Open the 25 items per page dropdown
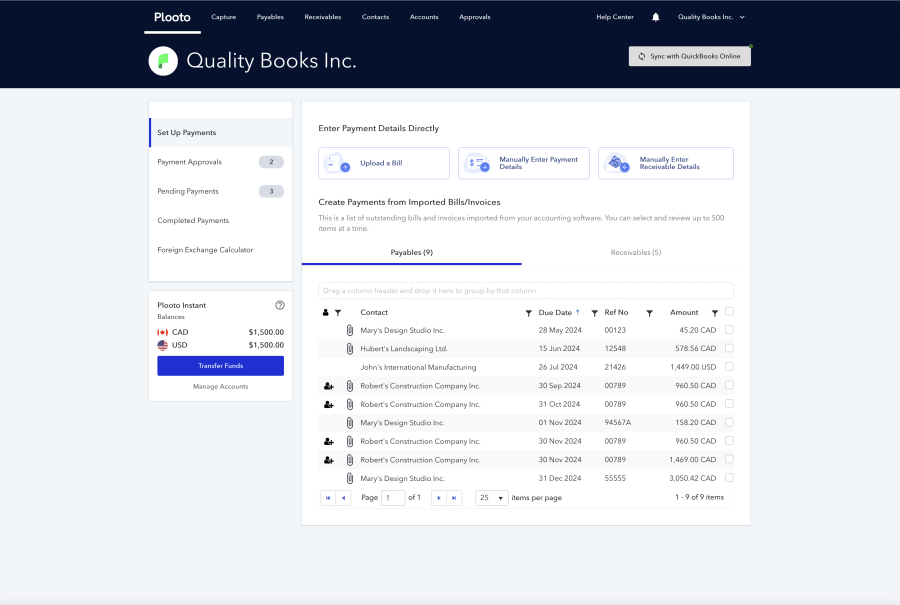Screen dimensions: 900x605 point(491,498)
